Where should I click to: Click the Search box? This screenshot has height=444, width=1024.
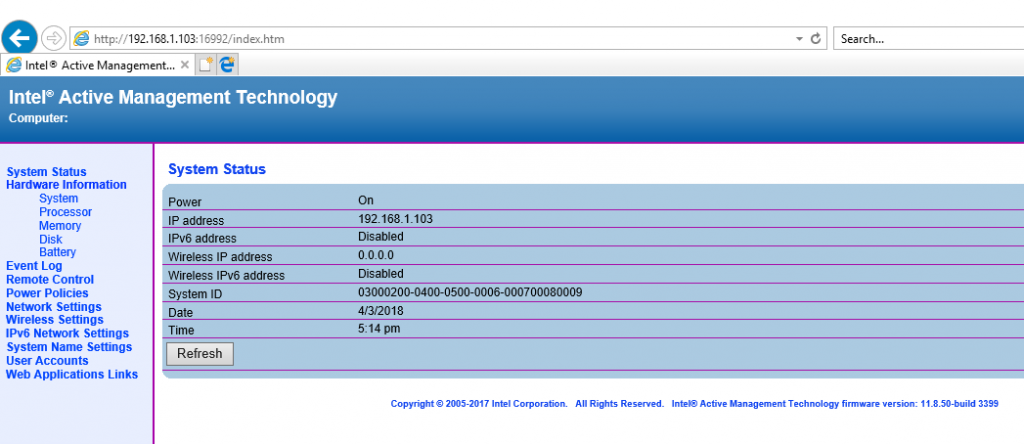[x=929, y=39]
